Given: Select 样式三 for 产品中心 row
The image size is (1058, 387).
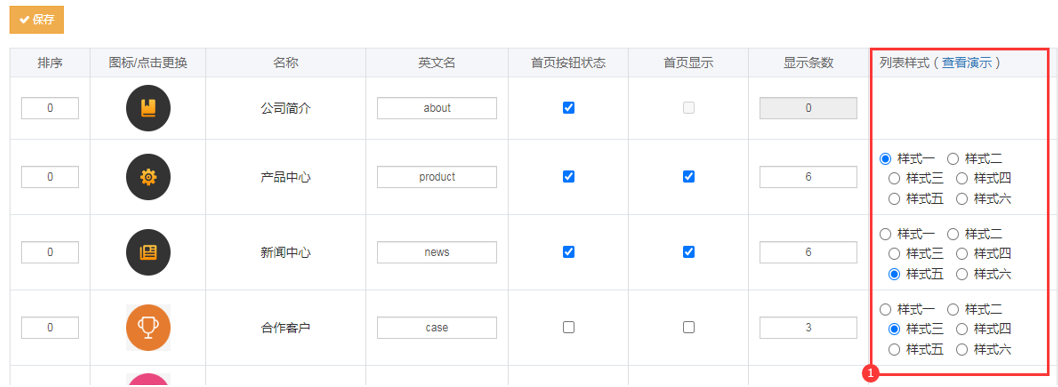Looking at the screenshot, I should (894, 179).
